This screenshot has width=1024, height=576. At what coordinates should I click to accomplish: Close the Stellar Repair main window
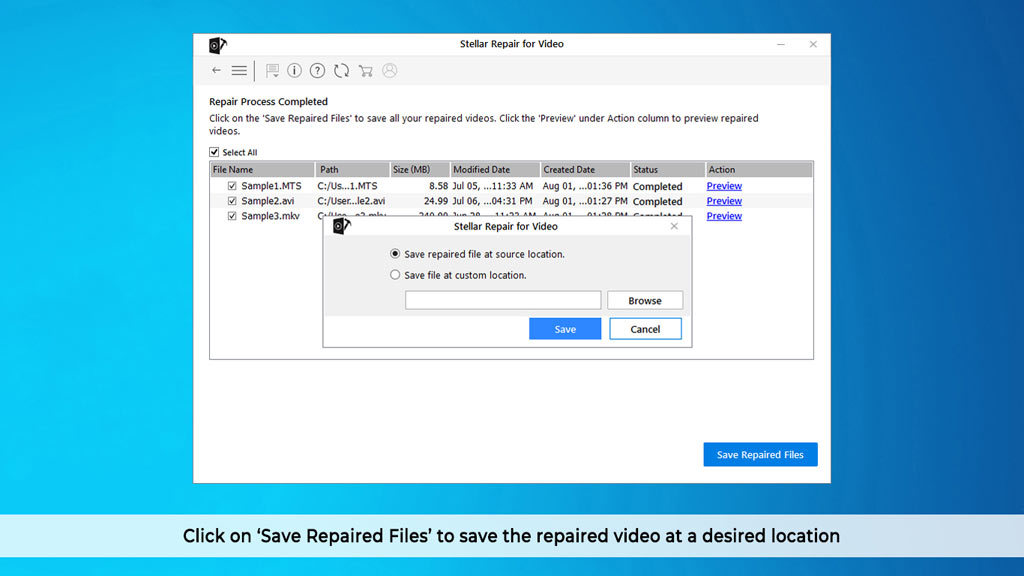(813, 44)
